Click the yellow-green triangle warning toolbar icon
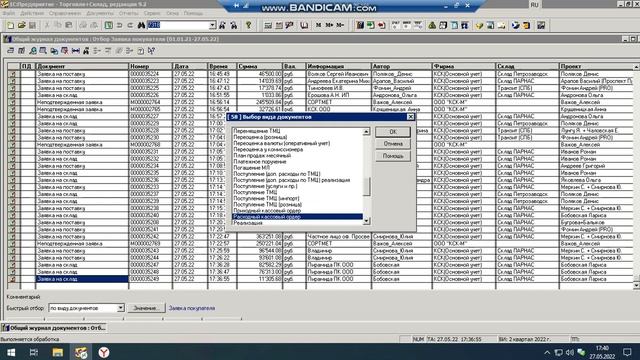 coord(432,25)
